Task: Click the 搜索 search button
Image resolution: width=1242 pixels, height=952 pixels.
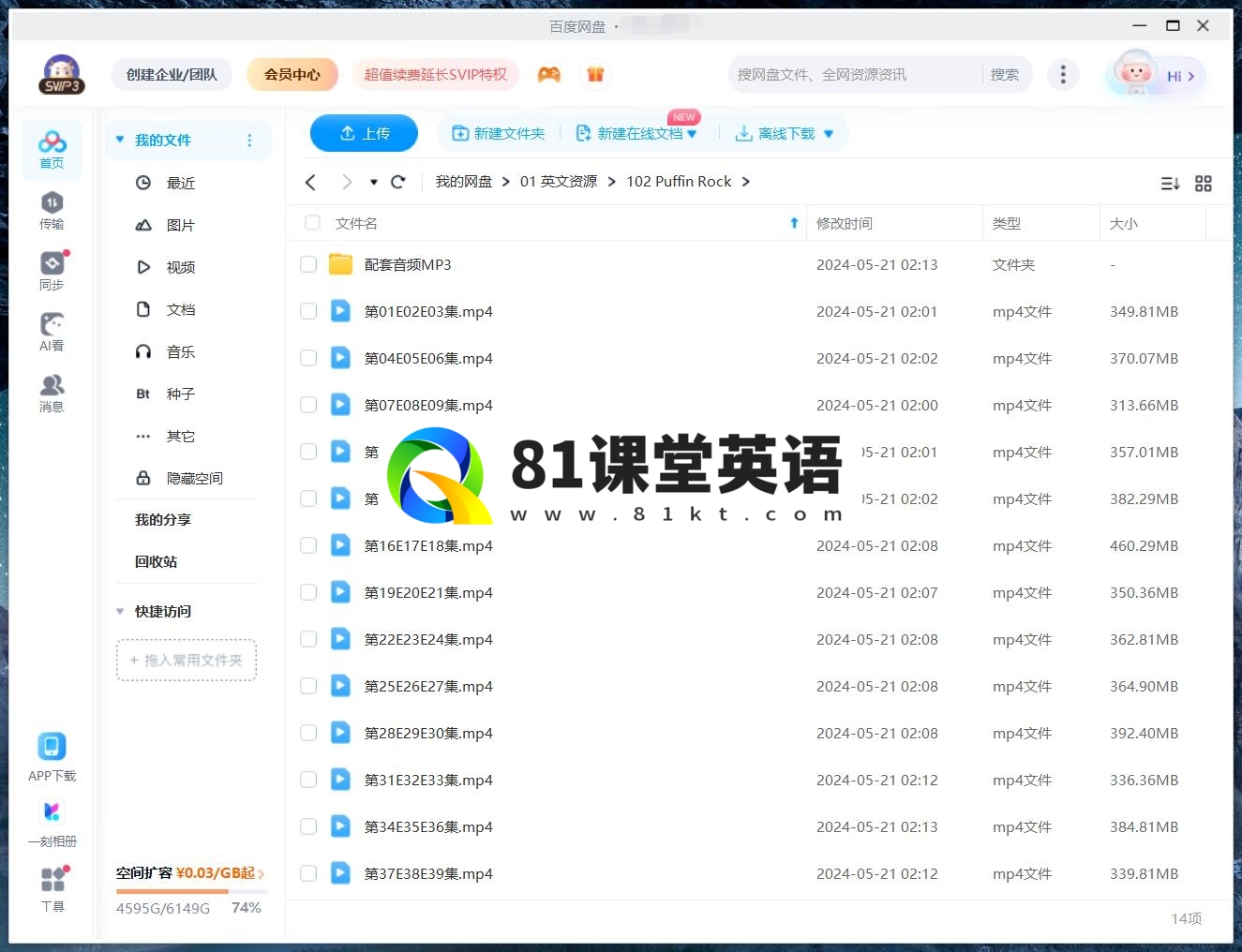Action: click(1005, 74)
